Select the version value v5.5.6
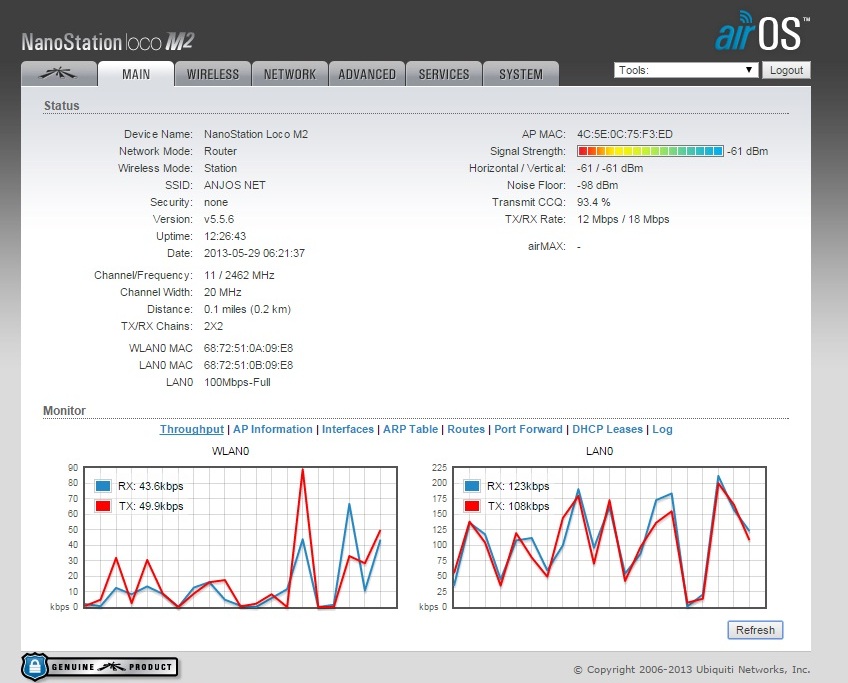 219,219
